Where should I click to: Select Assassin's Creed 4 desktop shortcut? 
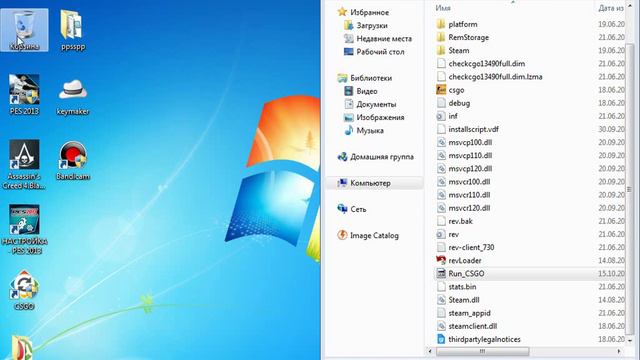24,164
